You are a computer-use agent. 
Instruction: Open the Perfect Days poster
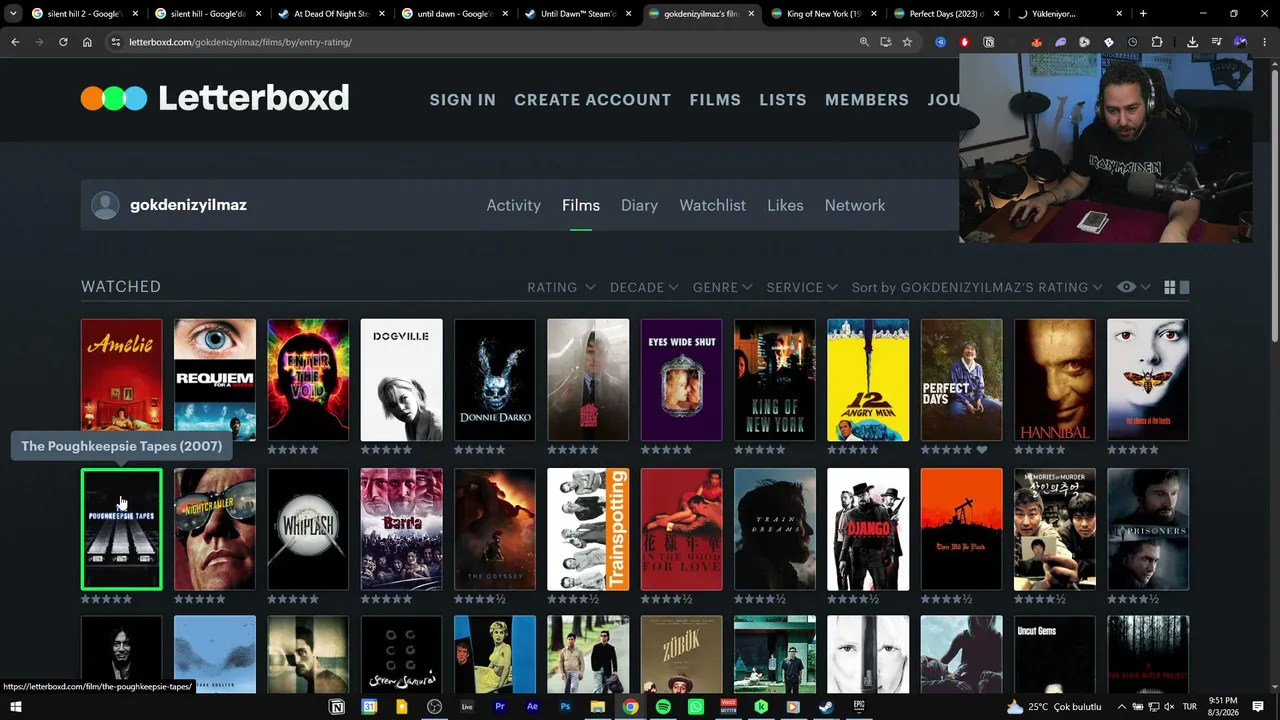(x=961, y=380)
